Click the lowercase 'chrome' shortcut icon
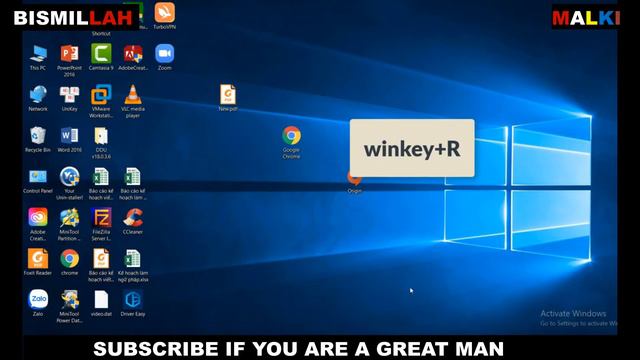Viewport: 640px width, 360px height. (69, 259)
